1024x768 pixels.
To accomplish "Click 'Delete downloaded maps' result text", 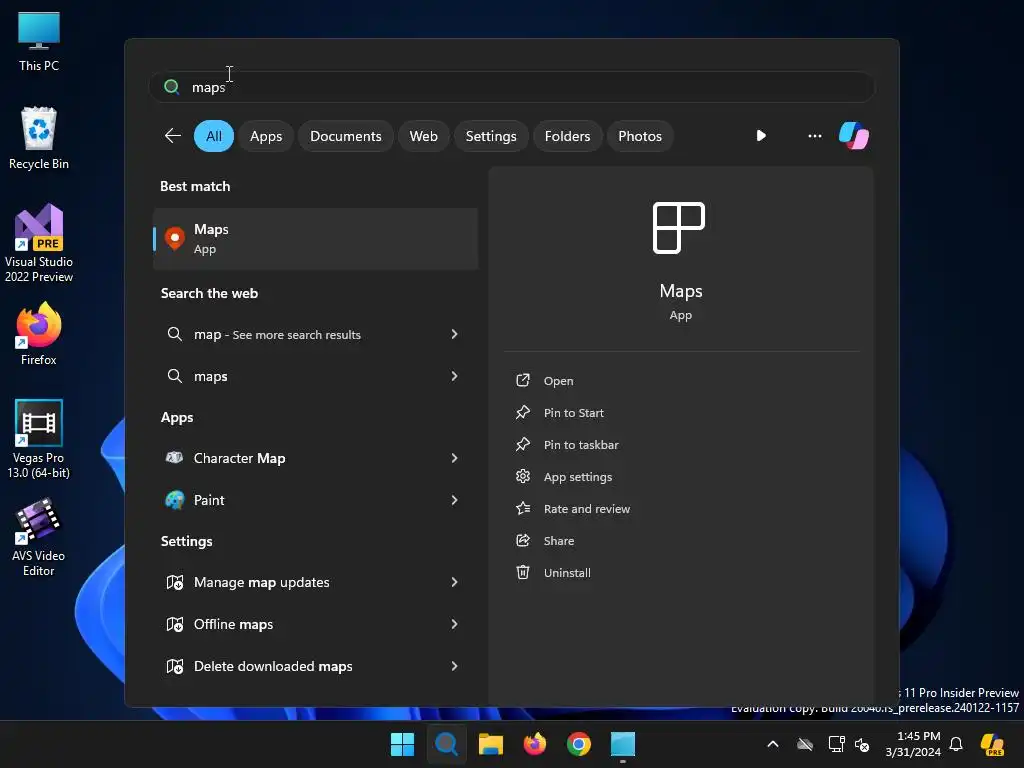I will coord(273,666).
